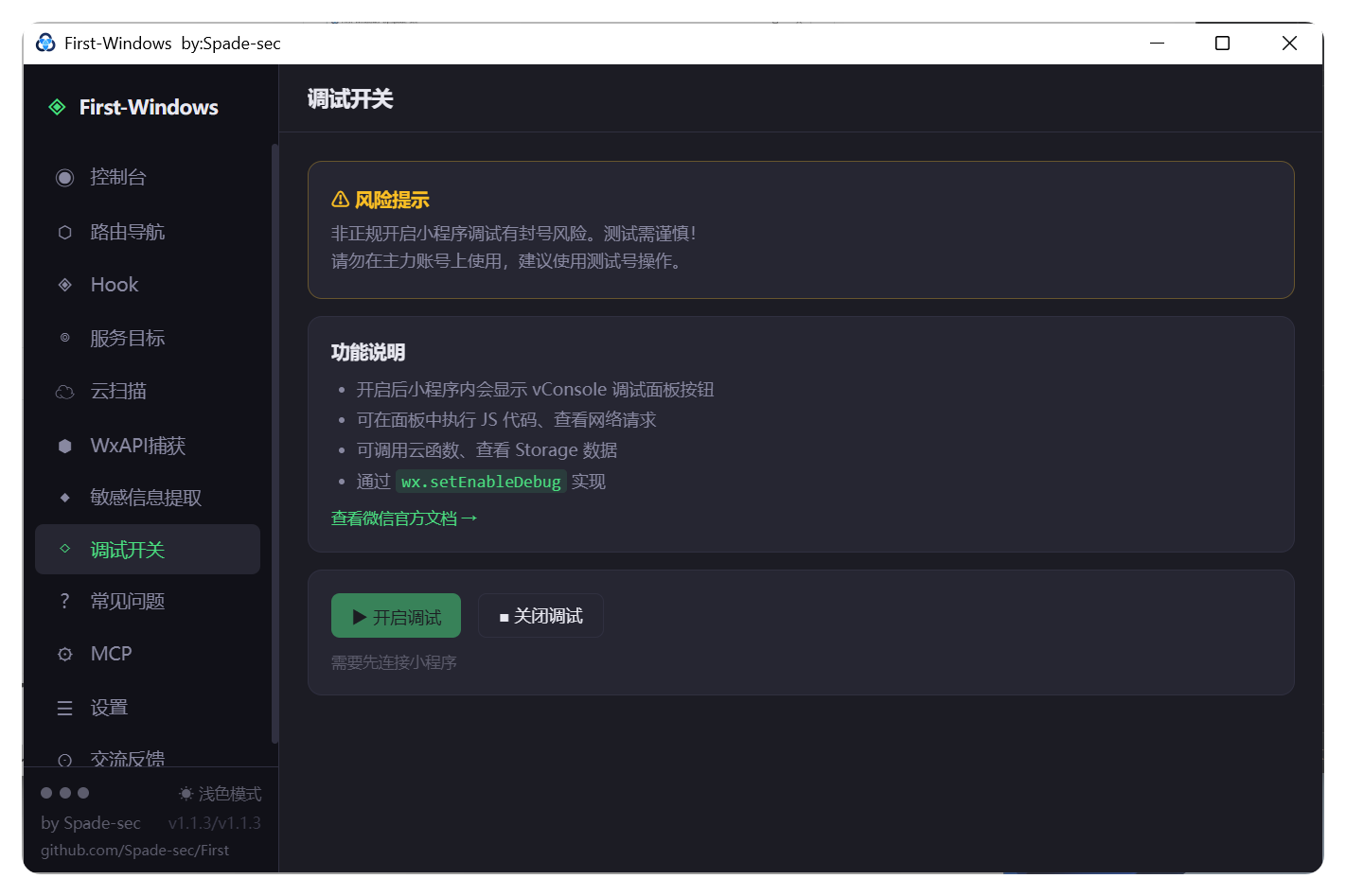The width and height of the screenshot is (1346, 896).
Task: Click the hamburger icon beside 设置
Action: (x=64, y=708)
